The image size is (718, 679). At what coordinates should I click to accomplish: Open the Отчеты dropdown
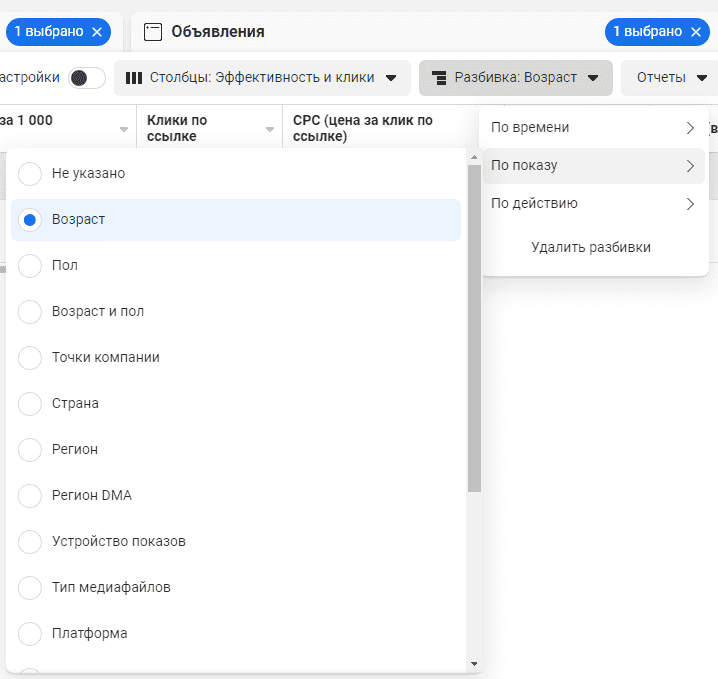[672, 78]
